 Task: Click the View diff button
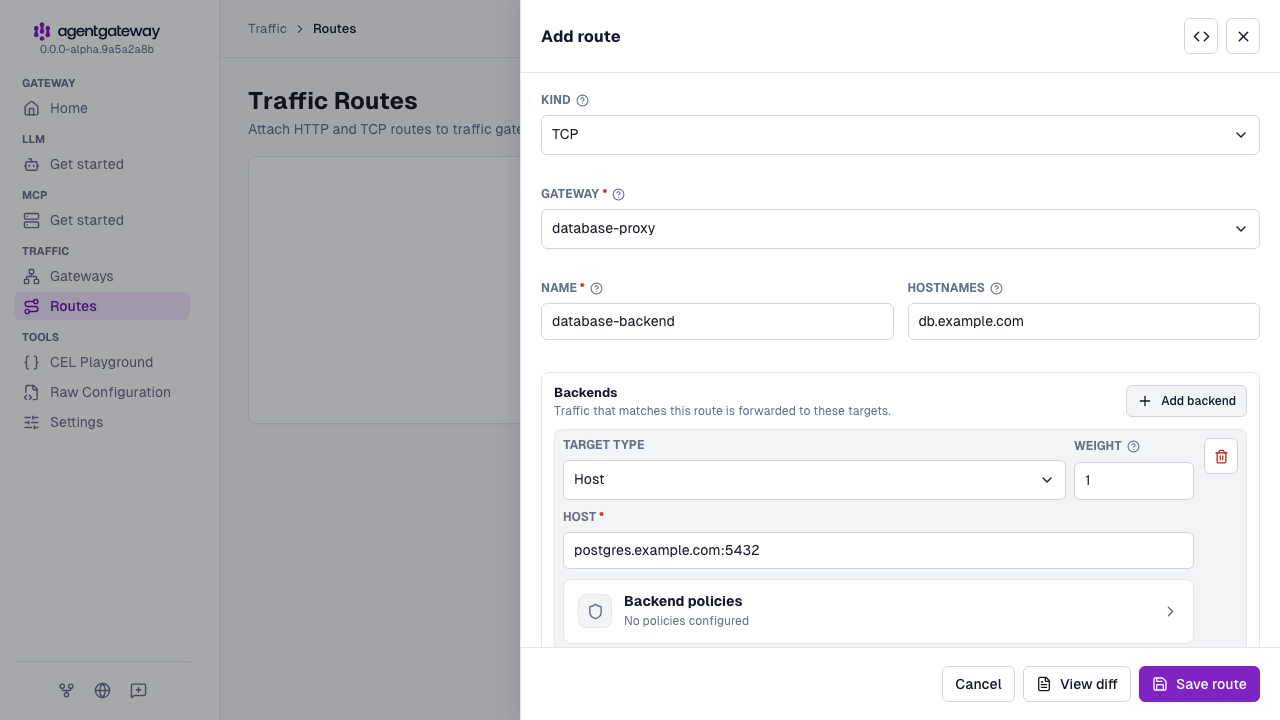coord(1077,684)
